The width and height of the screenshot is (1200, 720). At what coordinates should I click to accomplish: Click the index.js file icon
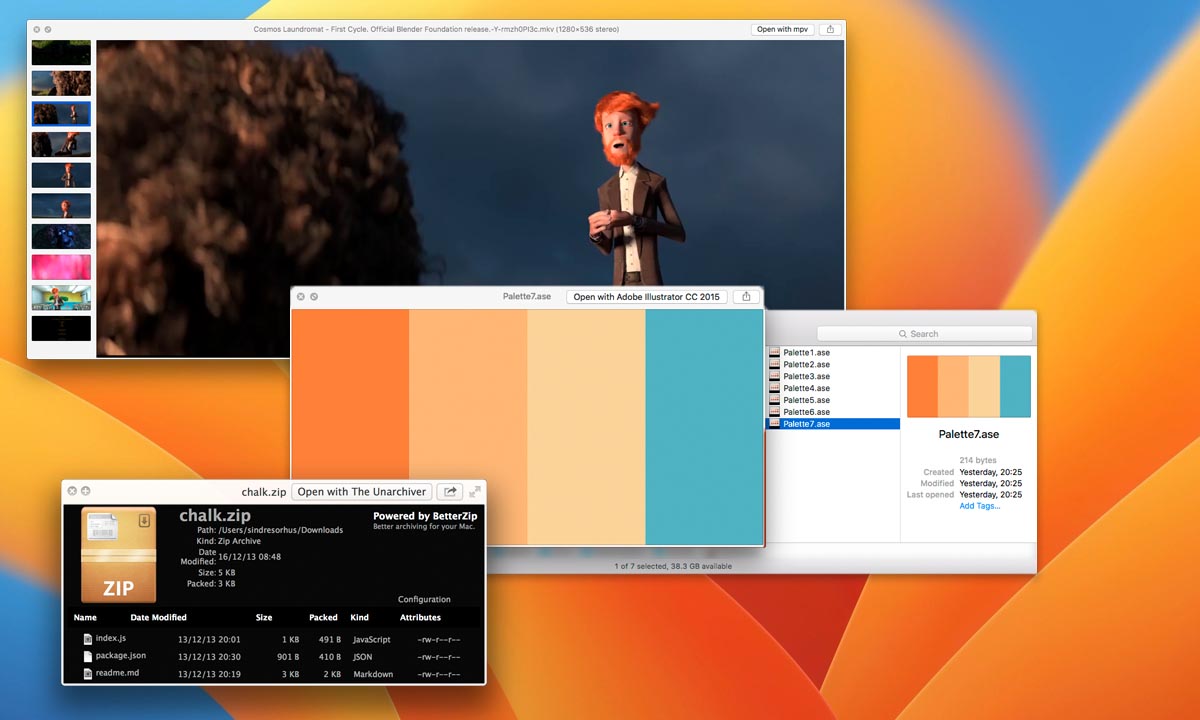click(87, 639)
